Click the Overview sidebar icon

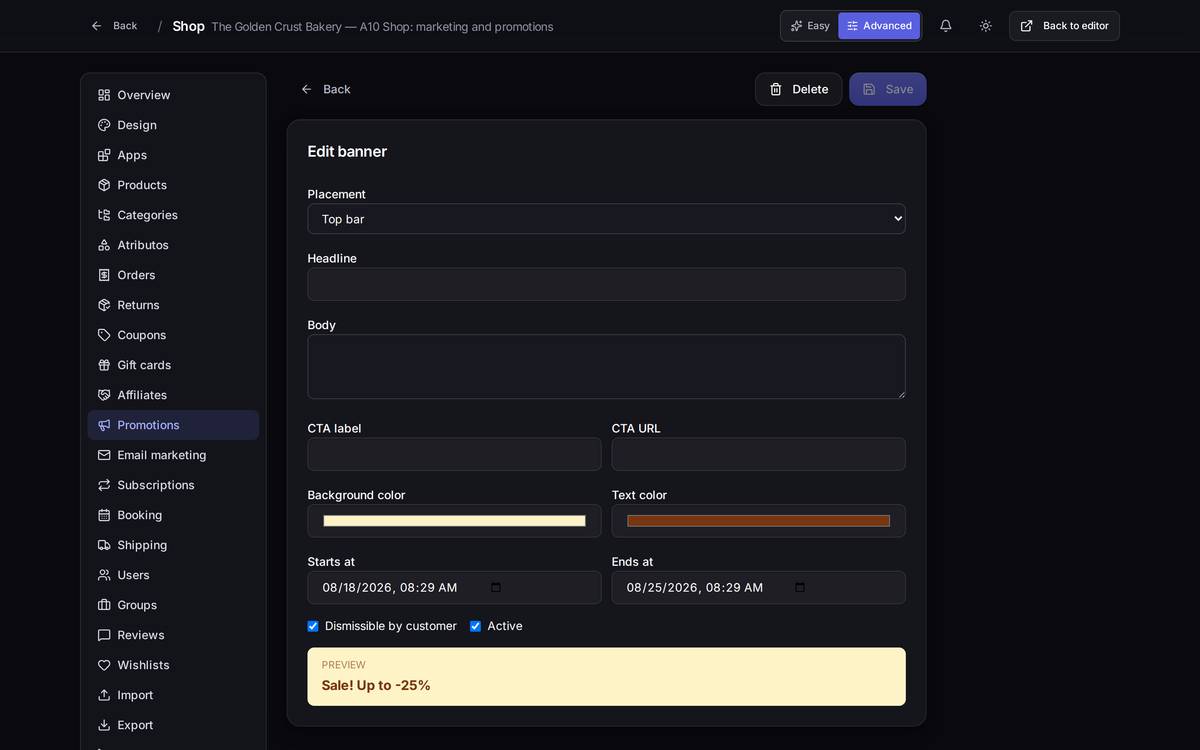[x=104, y=95]
